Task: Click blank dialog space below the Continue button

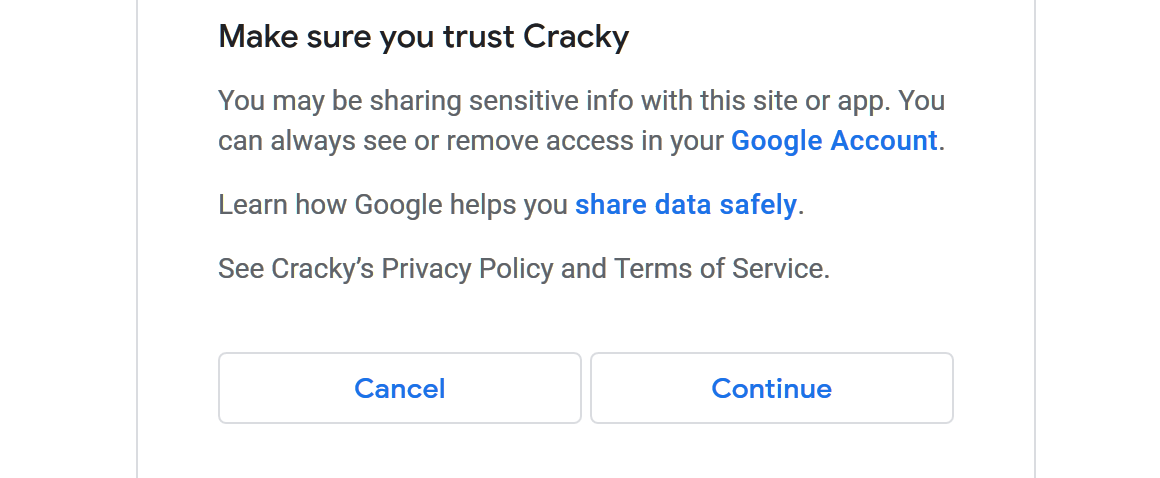Action: 771,450
